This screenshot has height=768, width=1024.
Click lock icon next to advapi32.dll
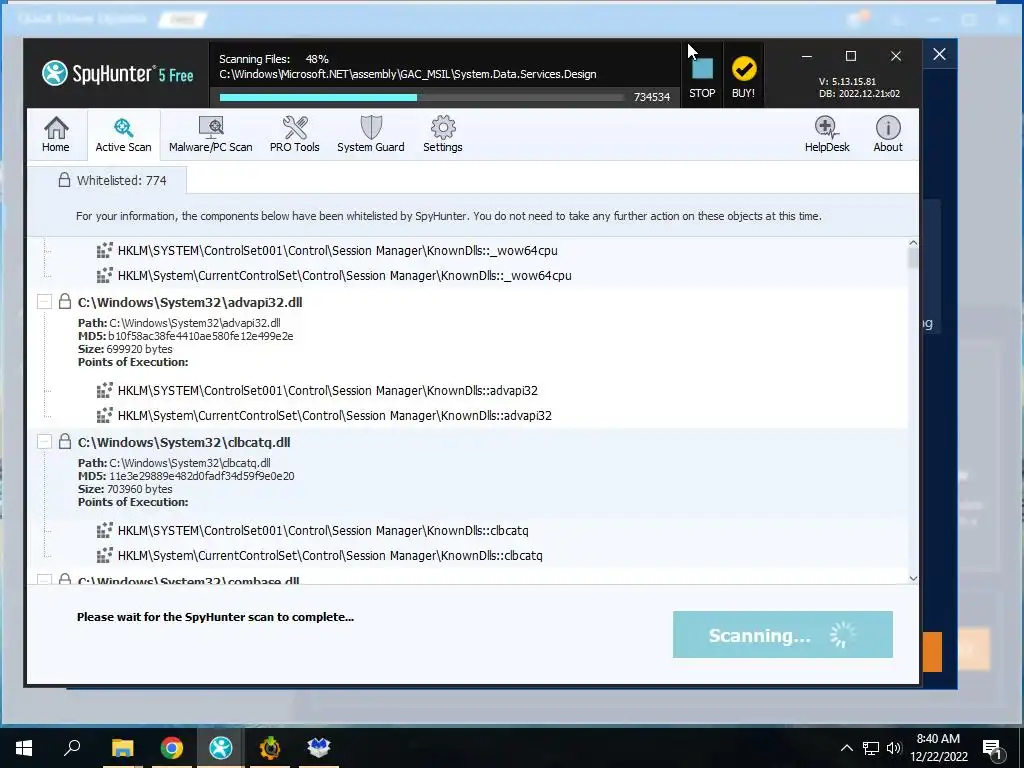click(x=65, y=301)
